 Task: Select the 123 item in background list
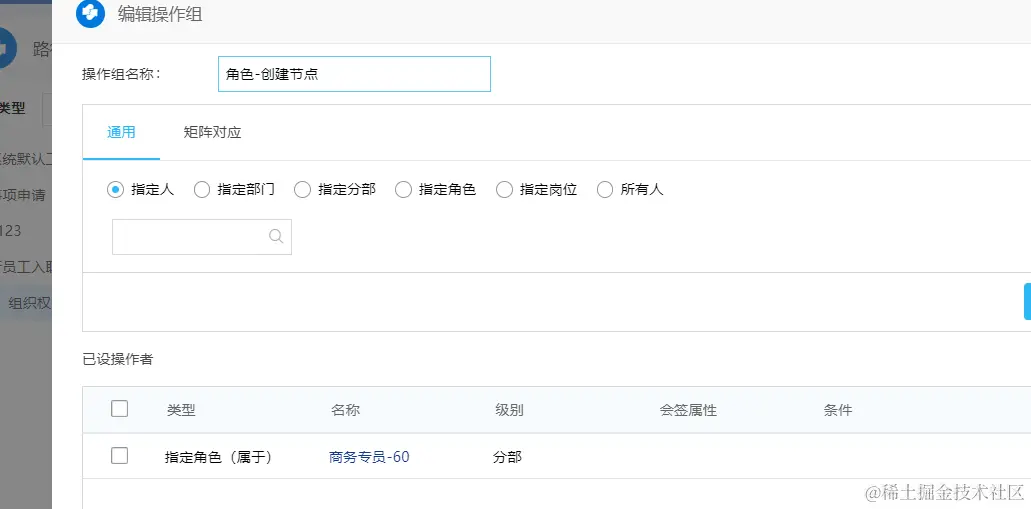[x=11, y=231]
